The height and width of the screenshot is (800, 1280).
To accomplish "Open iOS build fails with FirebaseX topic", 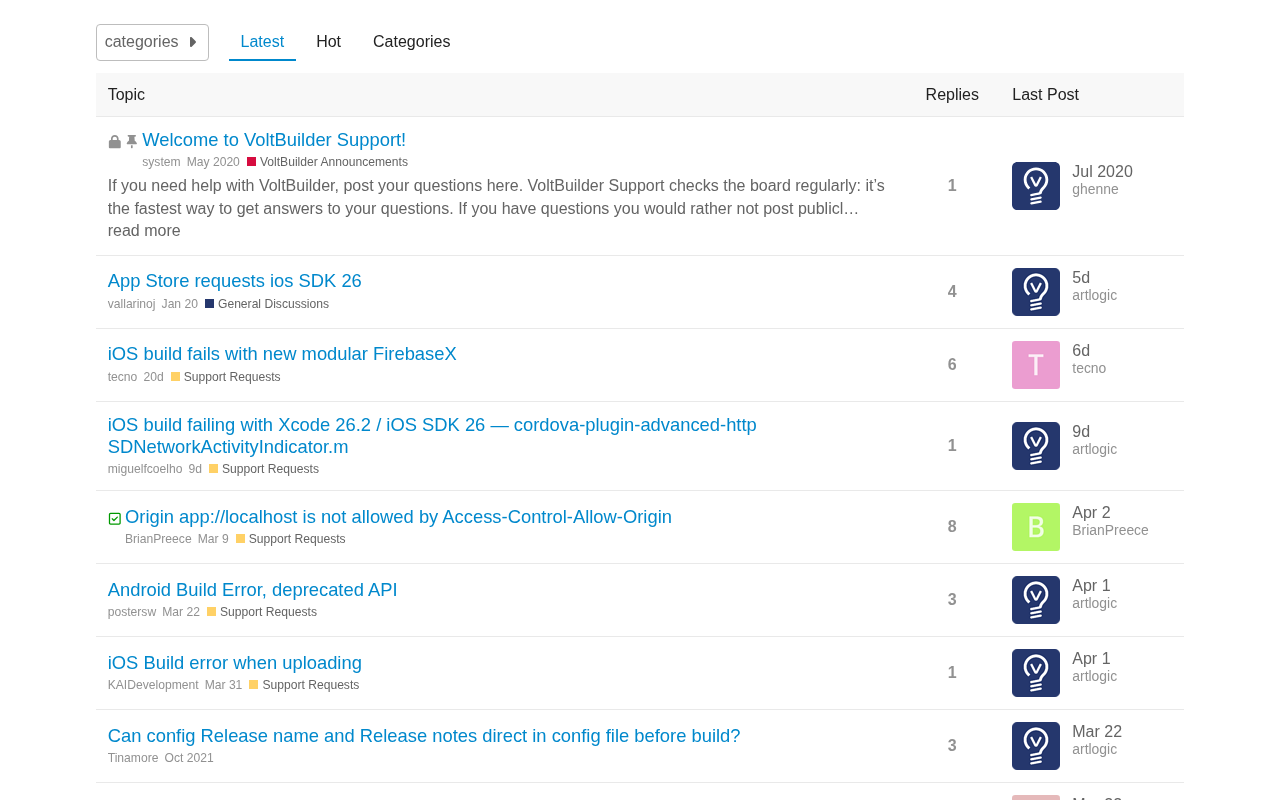I will click(x=282, y=354).
